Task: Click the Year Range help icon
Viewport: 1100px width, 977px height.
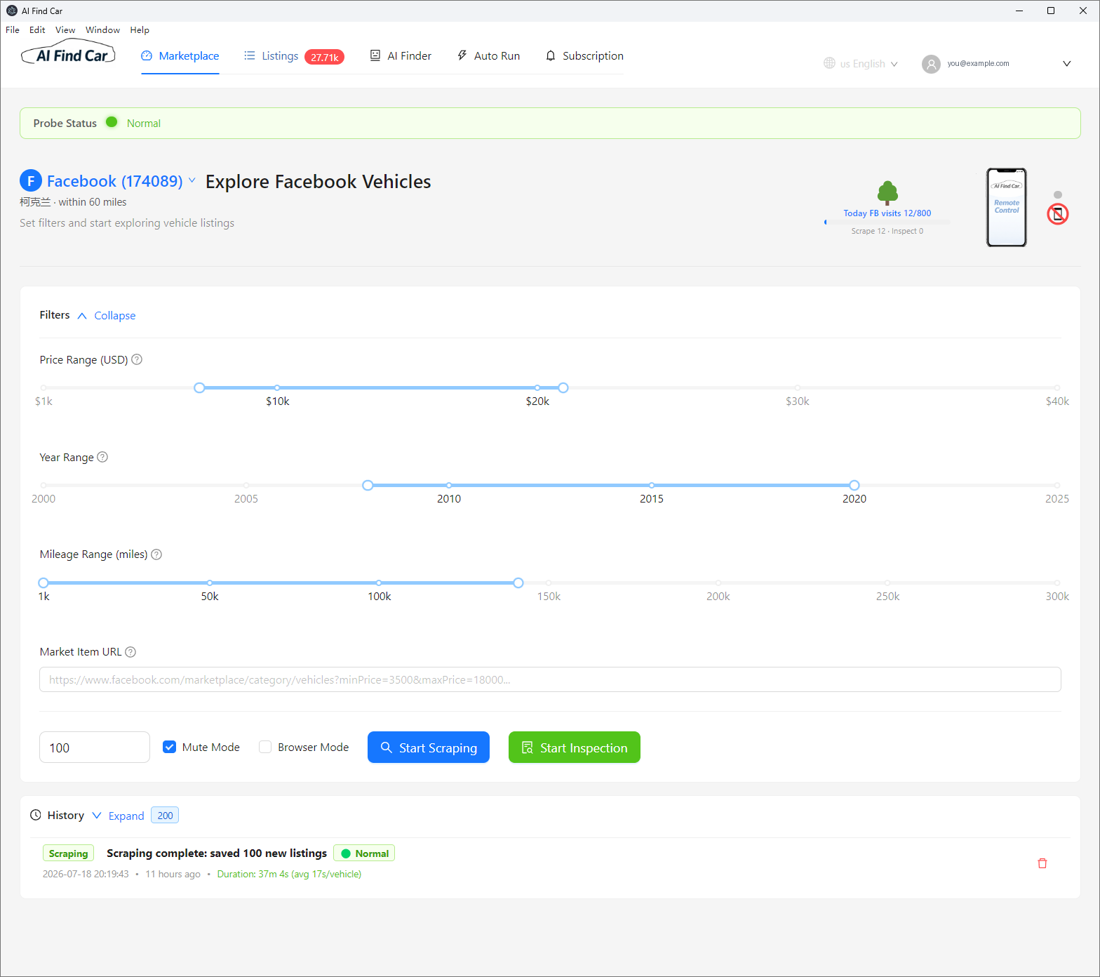Action: (x=102, y=457)
